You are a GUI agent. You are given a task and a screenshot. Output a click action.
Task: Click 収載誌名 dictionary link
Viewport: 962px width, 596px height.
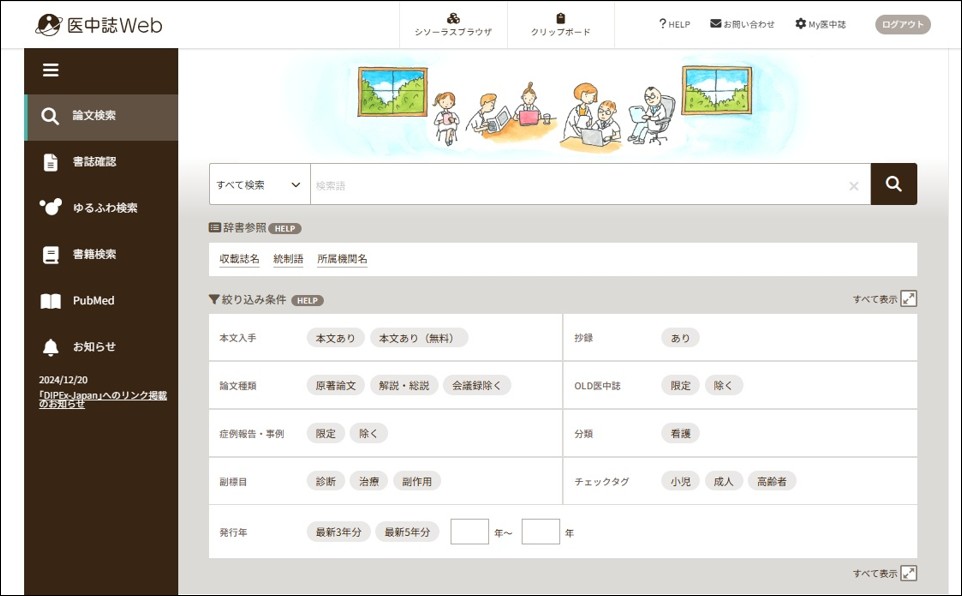[239, 259]
